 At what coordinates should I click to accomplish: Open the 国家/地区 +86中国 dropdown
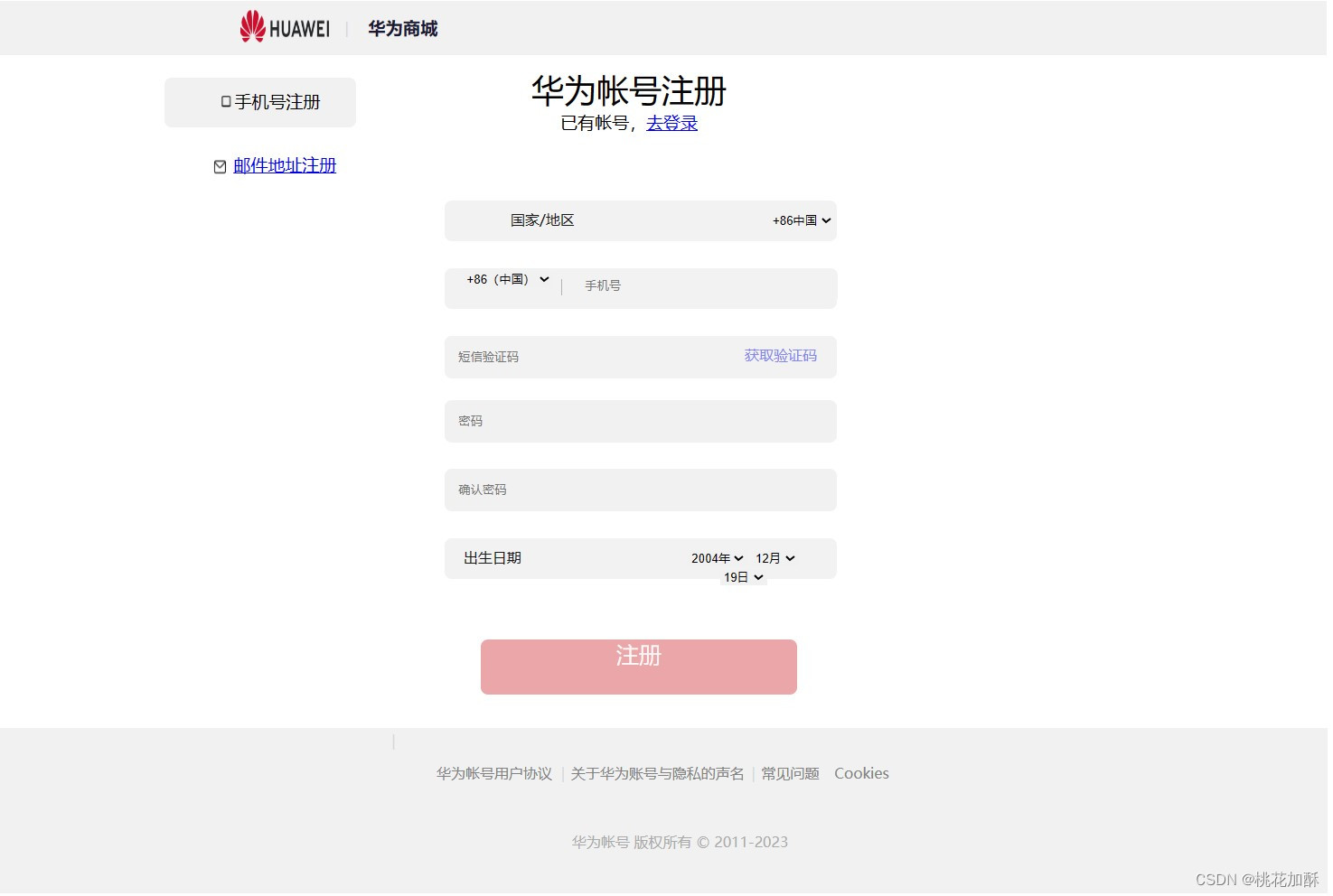pyautogui.click(x=802, y=220)
